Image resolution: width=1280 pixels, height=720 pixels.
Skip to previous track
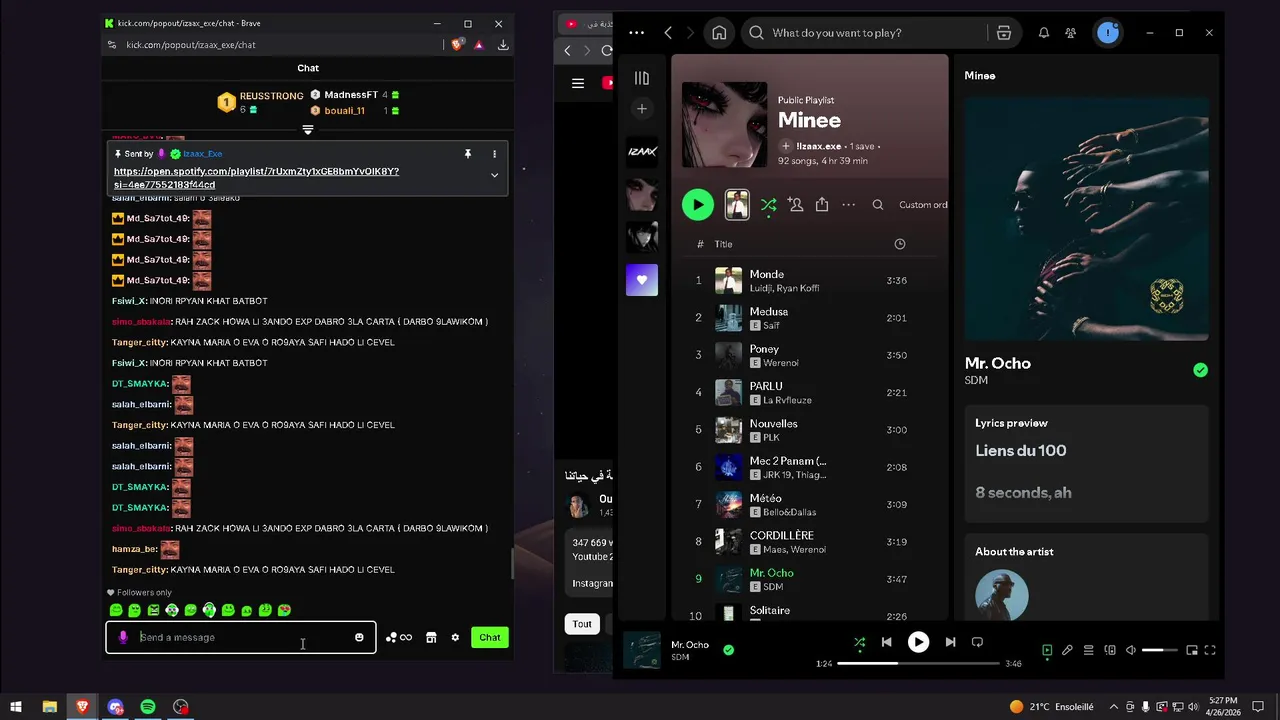886,642
